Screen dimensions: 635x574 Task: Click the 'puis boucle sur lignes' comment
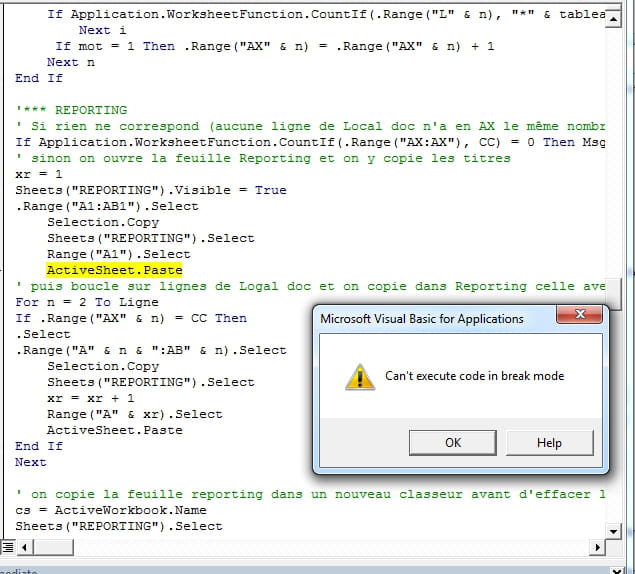point(310,286)
